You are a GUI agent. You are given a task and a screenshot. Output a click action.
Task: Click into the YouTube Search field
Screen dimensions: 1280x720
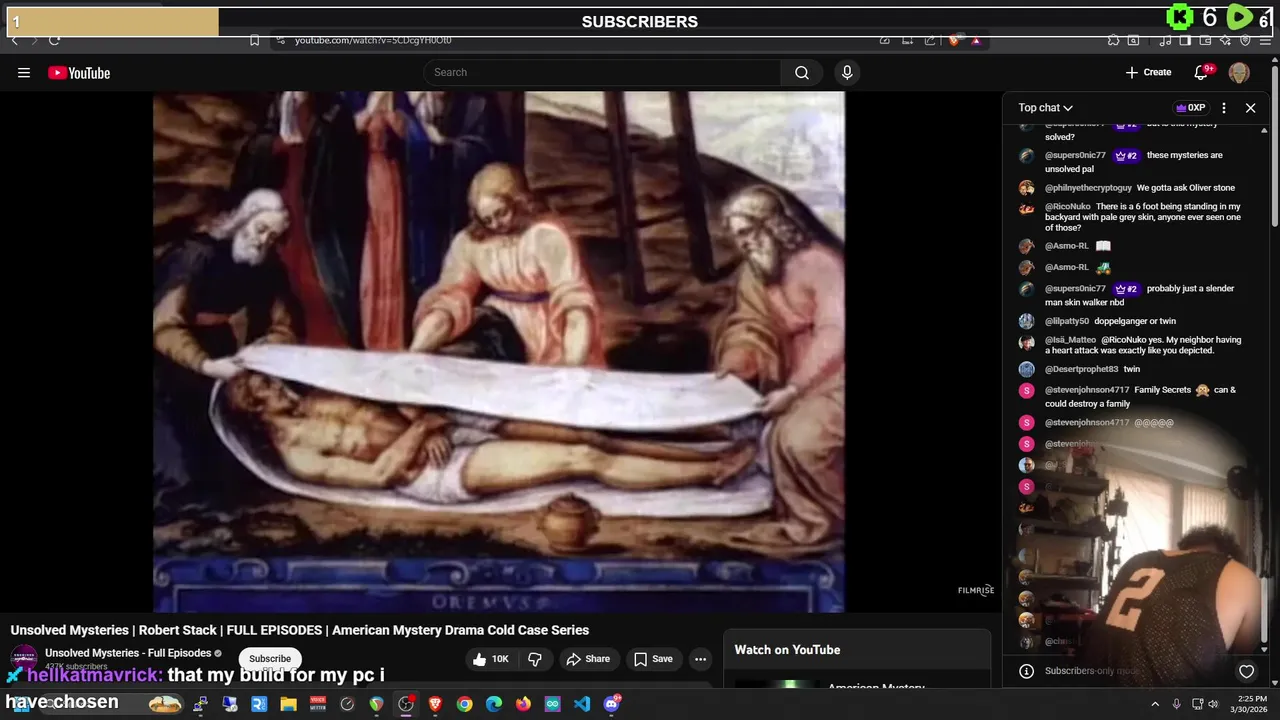603,72
